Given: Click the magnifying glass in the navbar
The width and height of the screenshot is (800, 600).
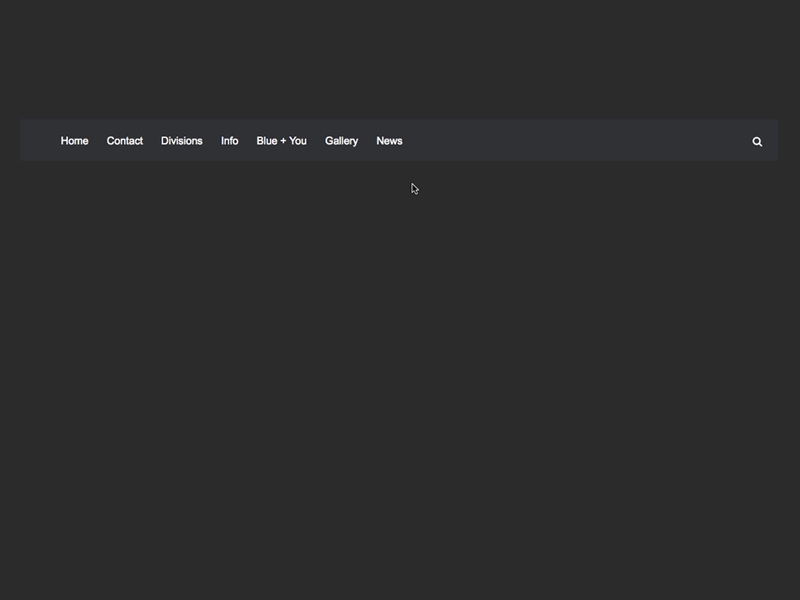Looking at the screenshot, I should (x=757, y=141).
